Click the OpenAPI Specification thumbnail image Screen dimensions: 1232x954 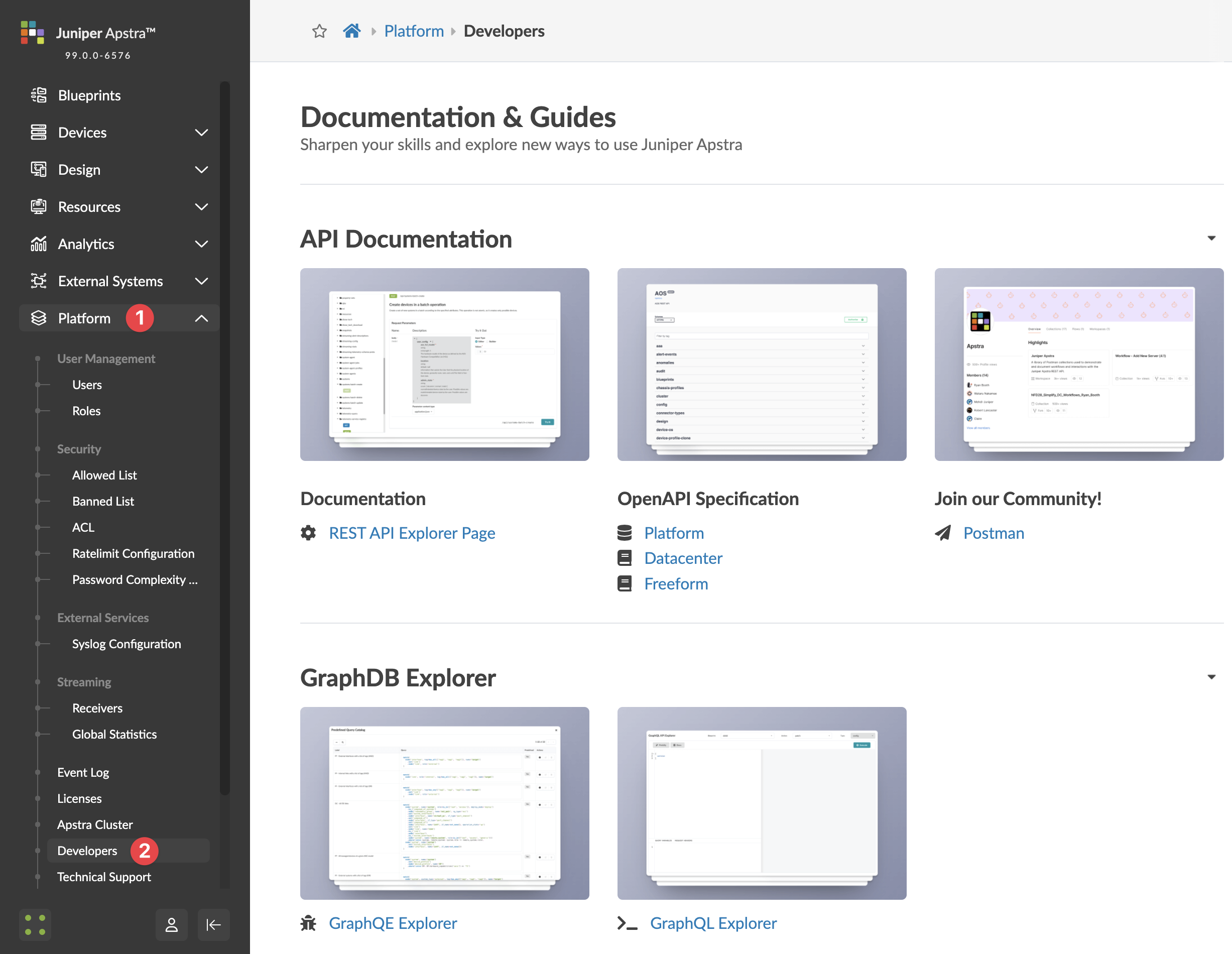click(x=762, y=365)
